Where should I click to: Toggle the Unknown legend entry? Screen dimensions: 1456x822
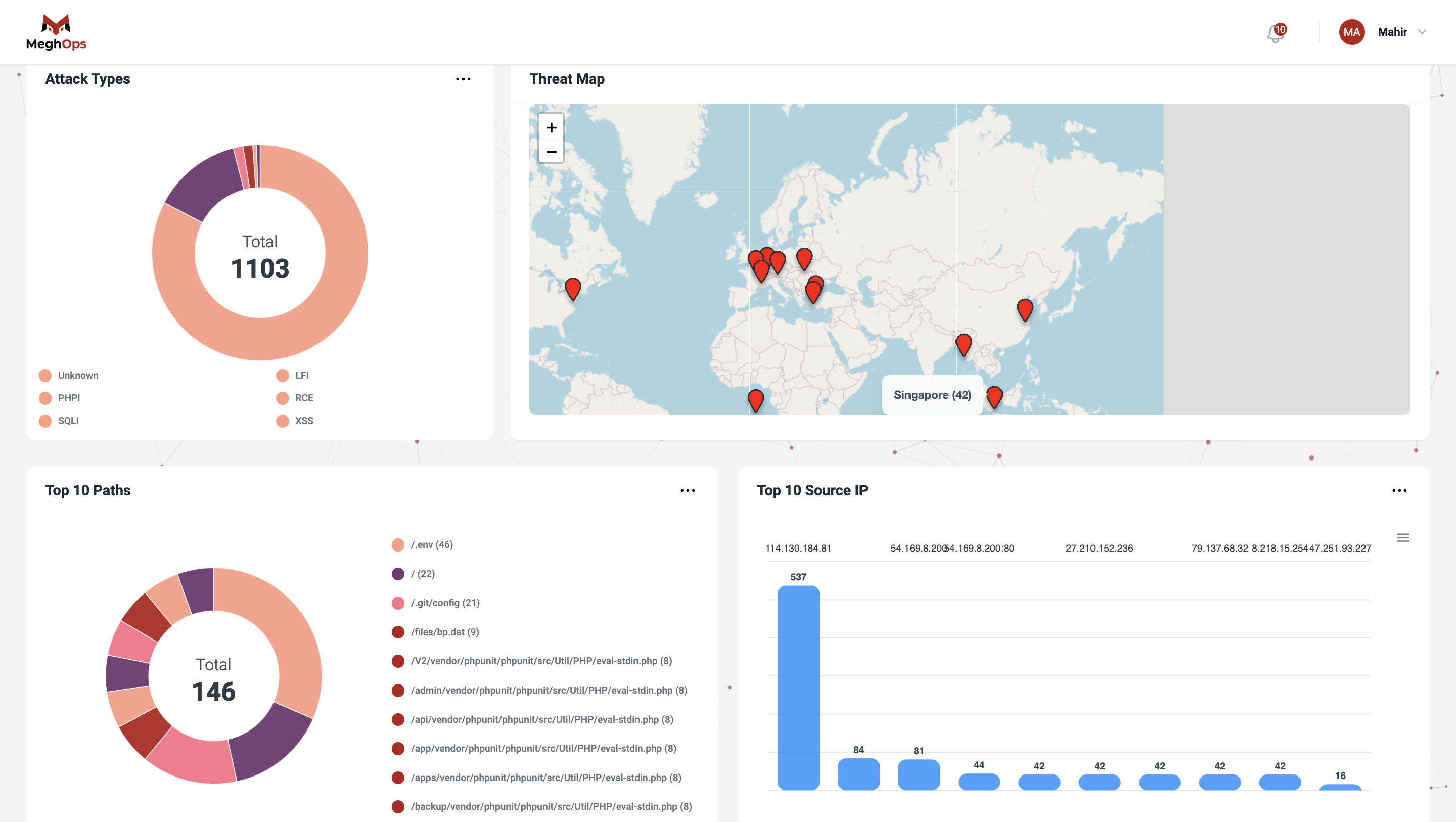(x=77, y=376)
